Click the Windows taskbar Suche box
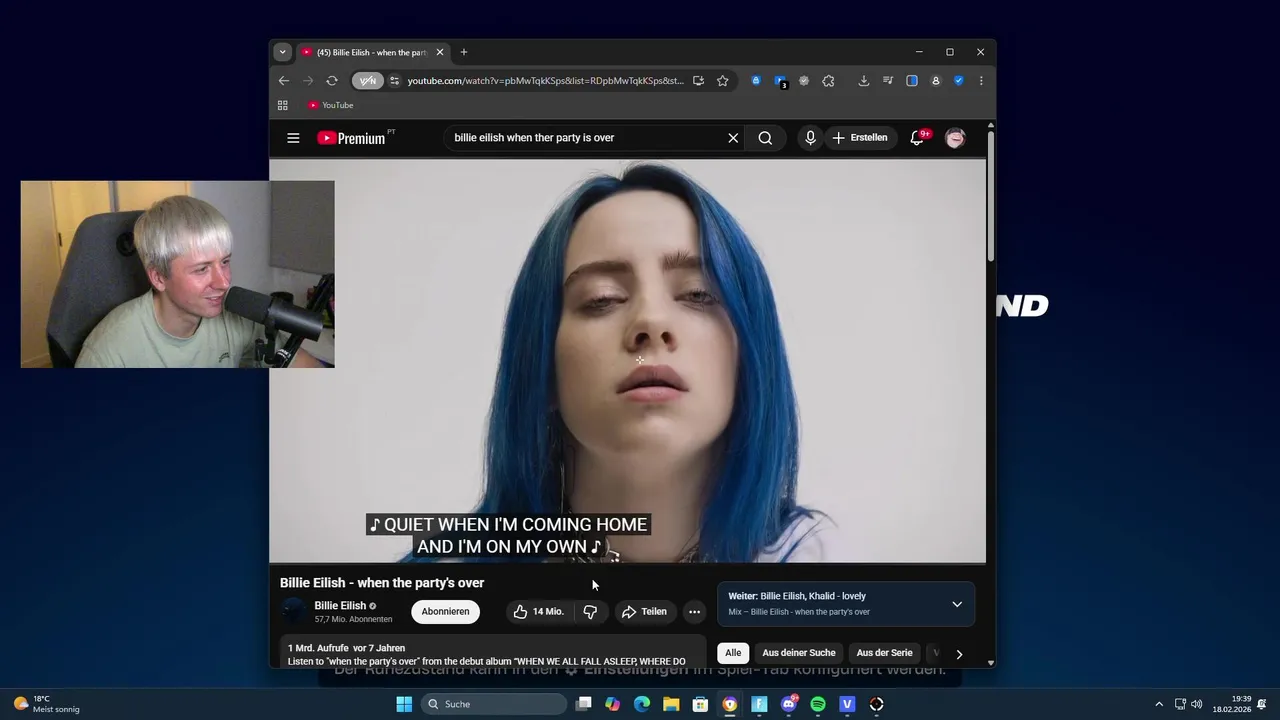Screen dimensions: 1280x720 coord(494,704)
